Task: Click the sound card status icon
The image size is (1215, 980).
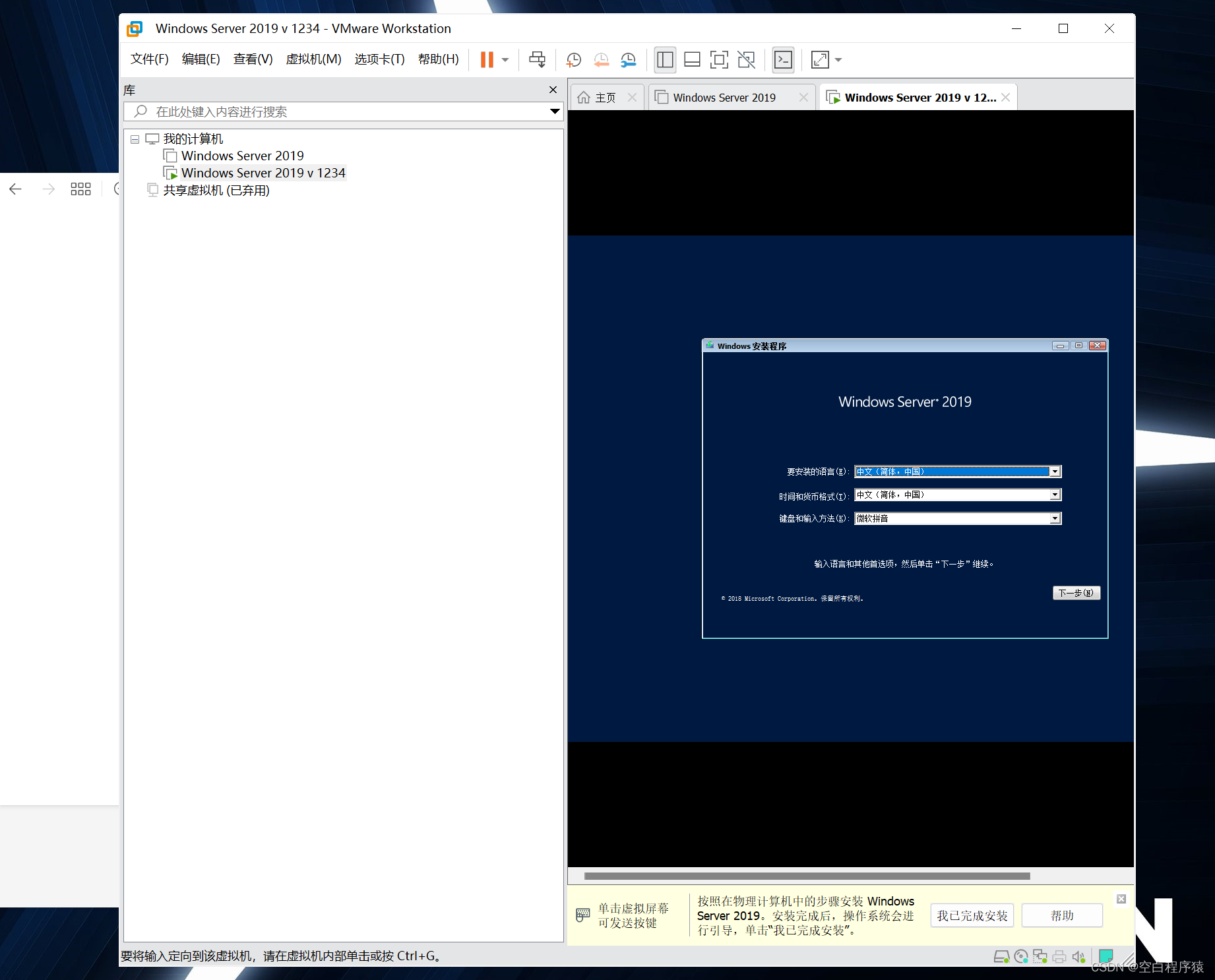Action: coord(1078,956)
